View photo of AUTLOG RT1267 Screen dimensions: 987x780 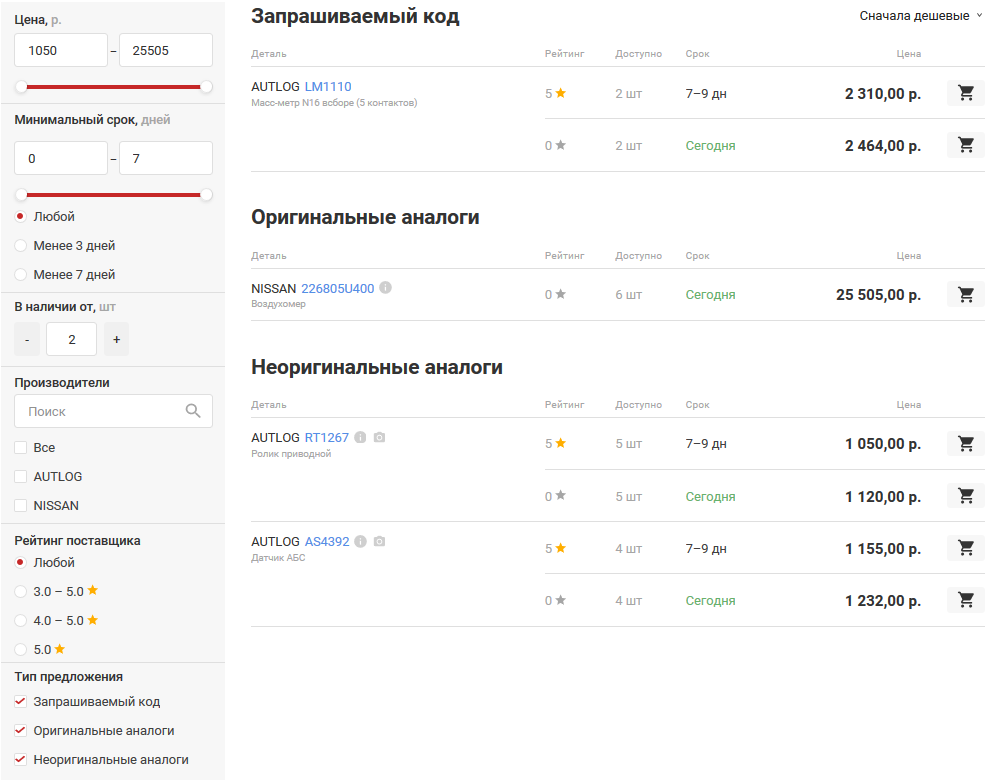379,437
